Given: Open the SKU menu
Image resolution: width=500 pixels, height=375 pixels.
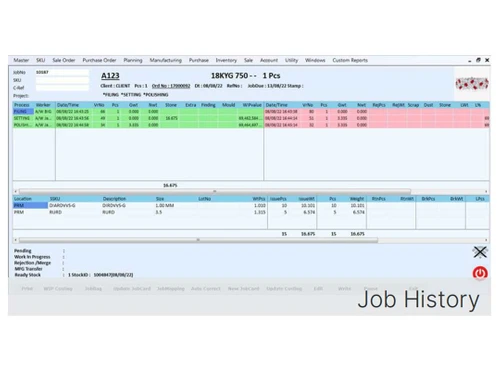Looking at the screenshot, I should [x=40, y=60].
